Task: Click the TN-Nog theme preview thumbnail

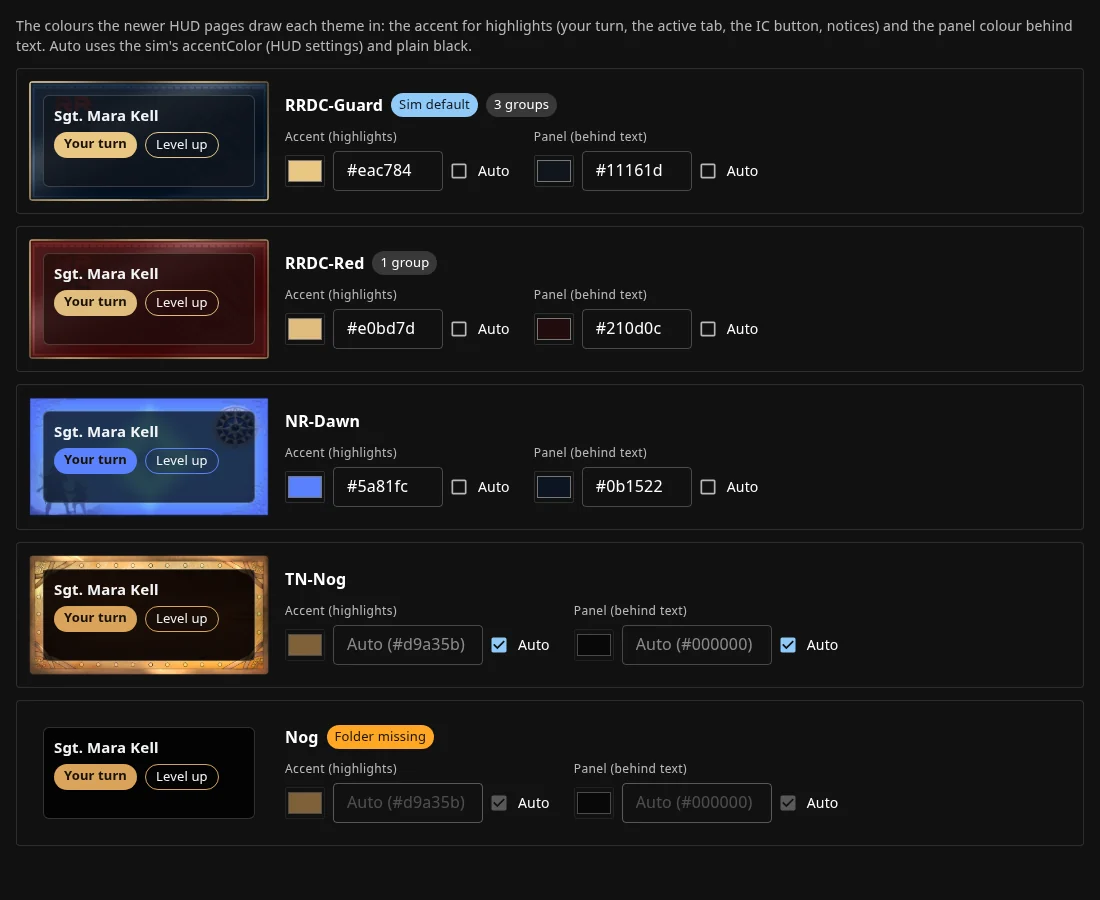Action: (149, 615)
